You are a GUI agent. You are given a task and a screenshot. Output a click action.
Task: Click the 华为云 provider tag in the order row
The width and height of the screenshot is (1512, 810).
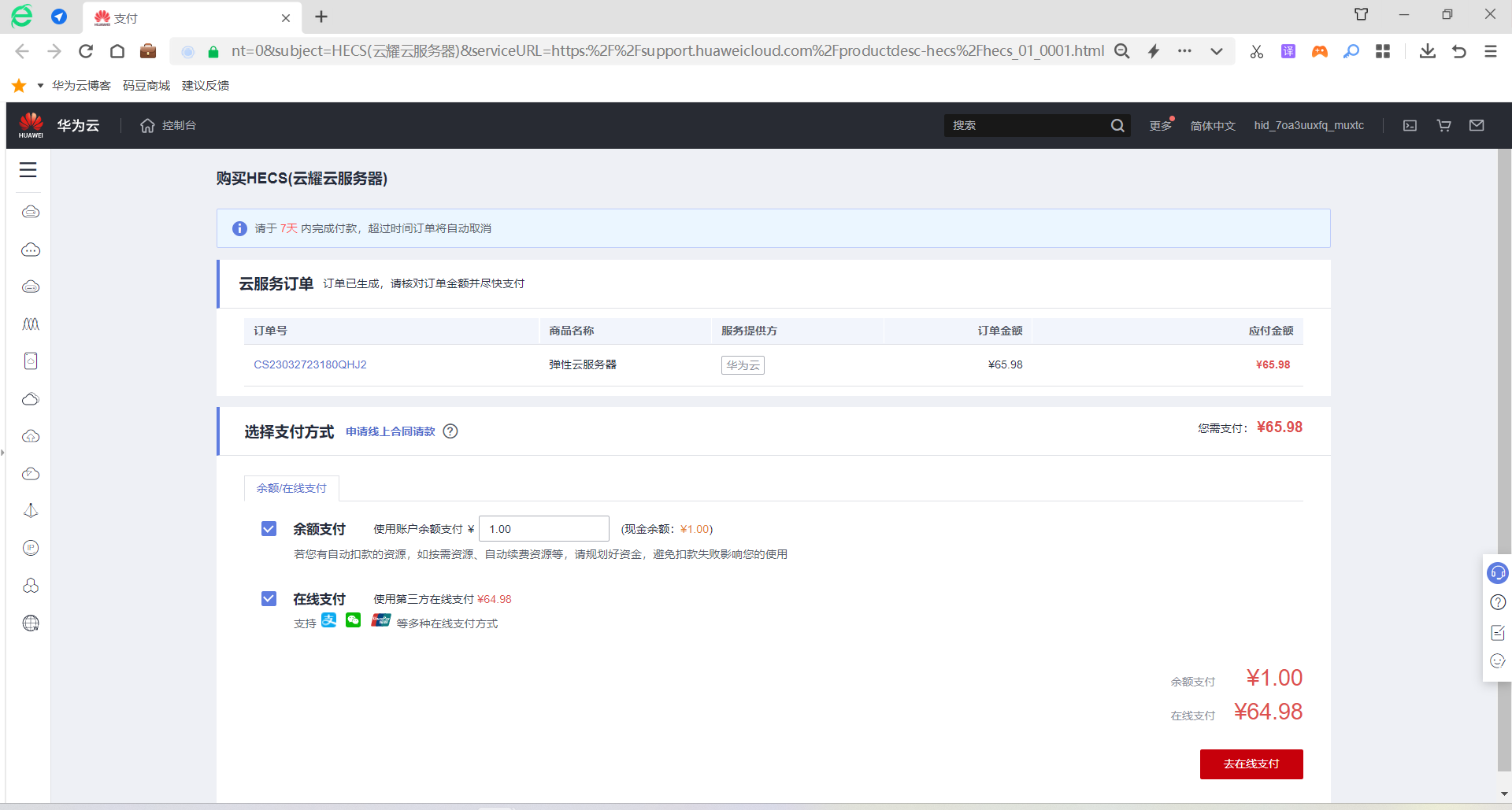point(743,365)
